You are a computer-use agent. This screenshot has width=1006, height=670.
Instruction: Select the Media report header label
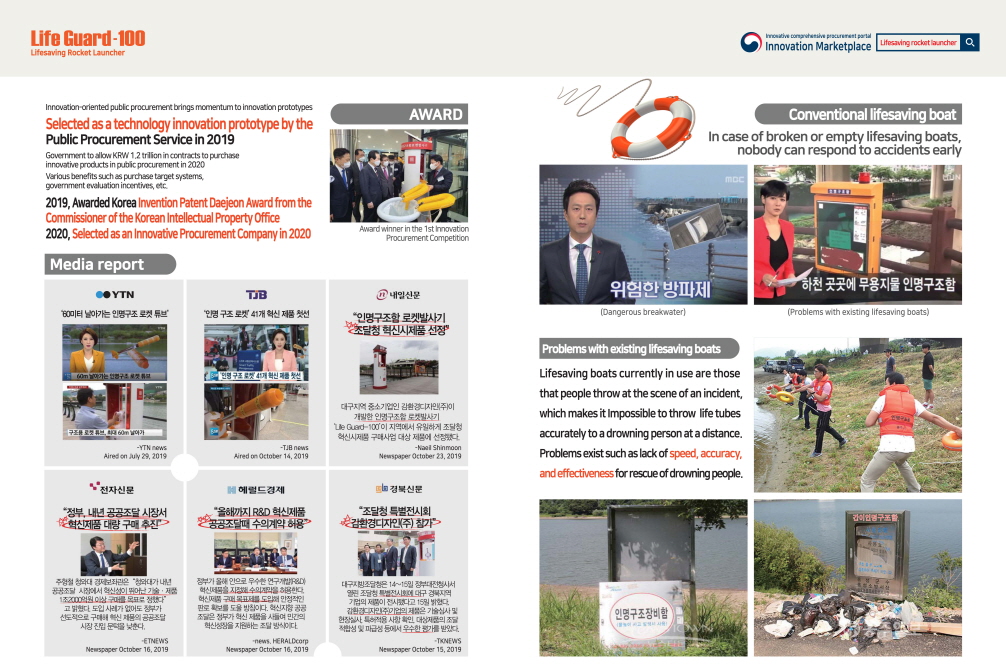coord(110,264)
